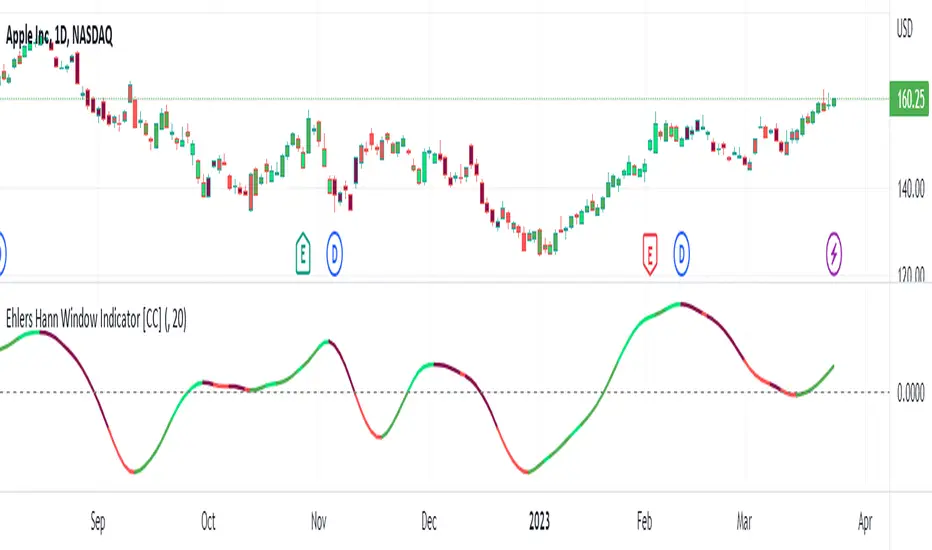Click the green earnings marker near November
The image size is (932, 550).
coord(303,254)
